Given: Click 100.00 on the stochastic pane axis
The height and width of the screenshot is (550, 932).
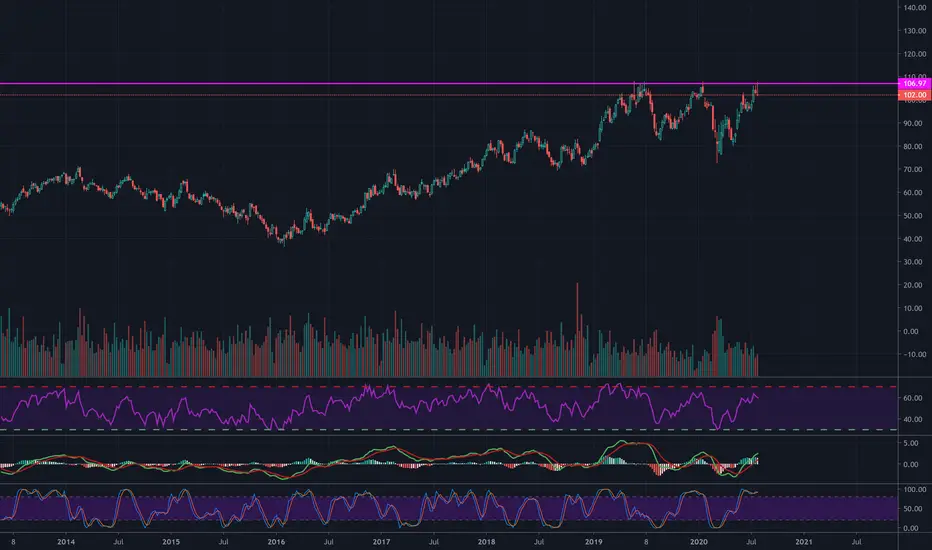Looking at the screenshot, I should 915,490.
